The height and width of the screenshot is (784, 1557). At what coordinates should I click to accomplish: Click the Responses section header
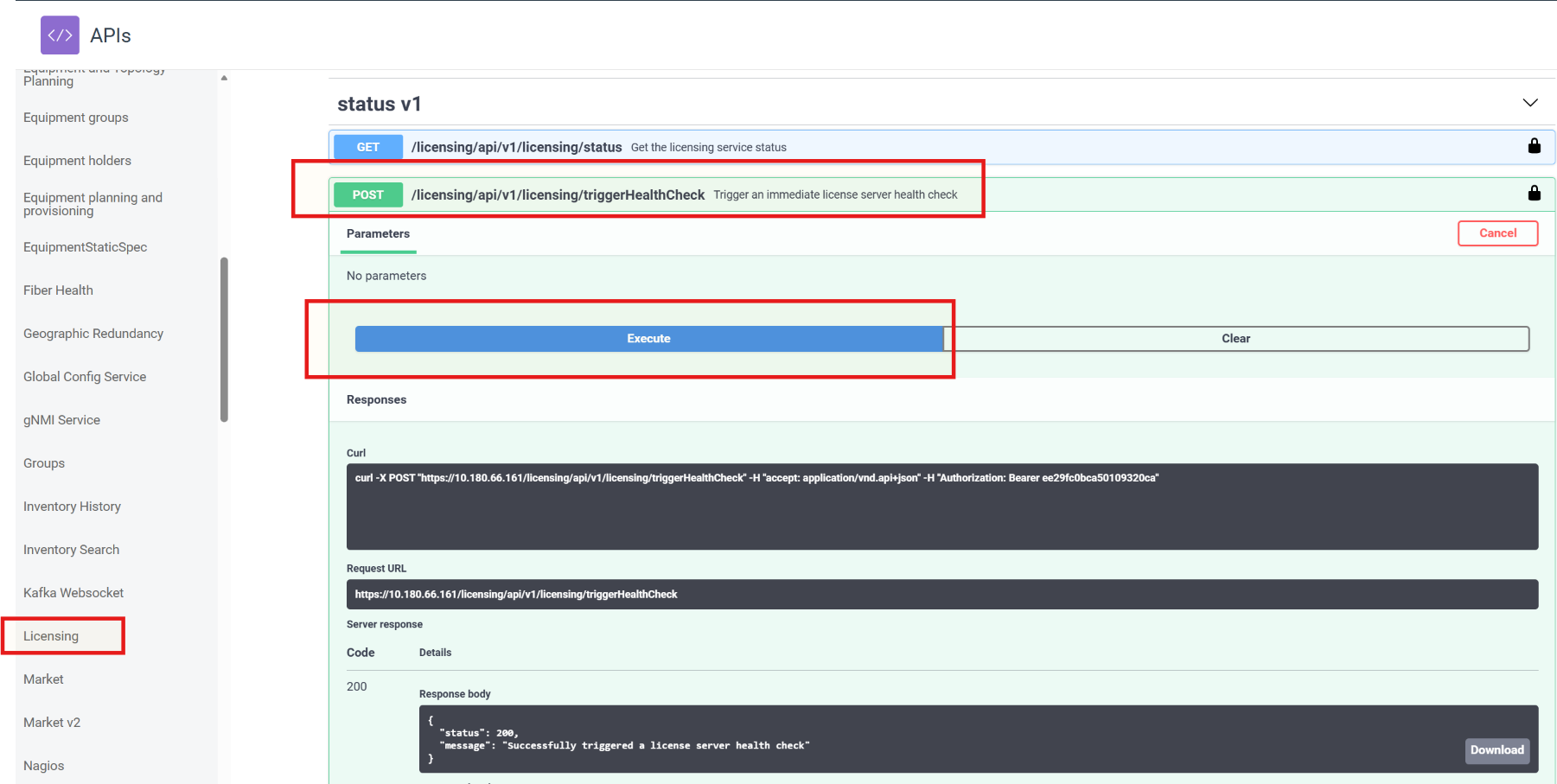tap(376, 399)
